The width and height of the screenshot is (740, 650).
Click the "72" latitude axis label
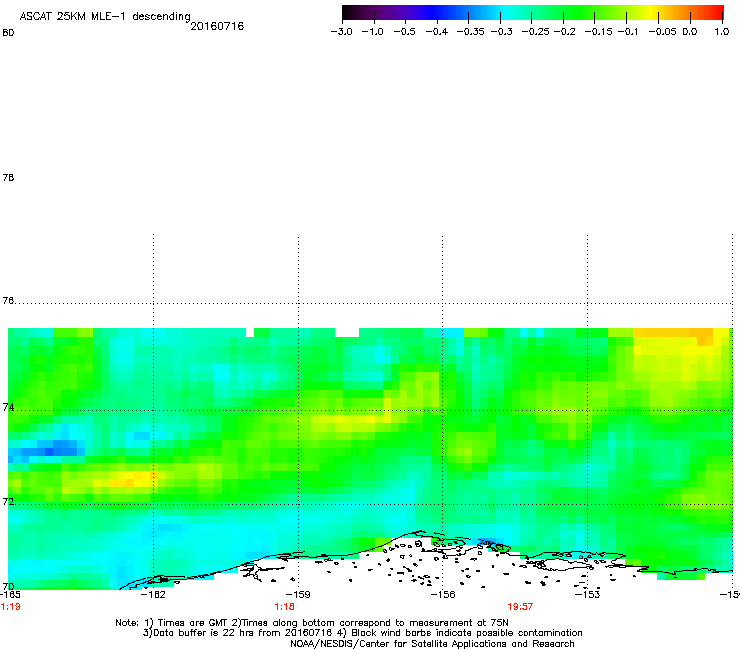click(x=8, y=501)
